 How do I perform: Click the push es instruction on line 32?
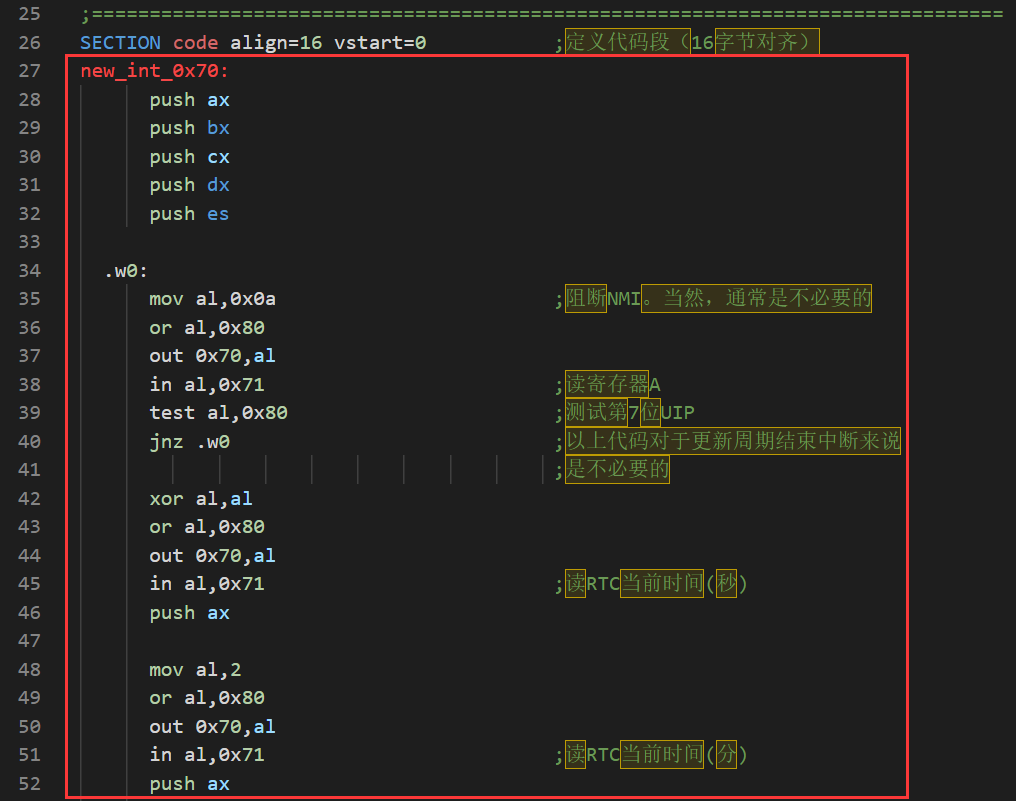[190, 213]
